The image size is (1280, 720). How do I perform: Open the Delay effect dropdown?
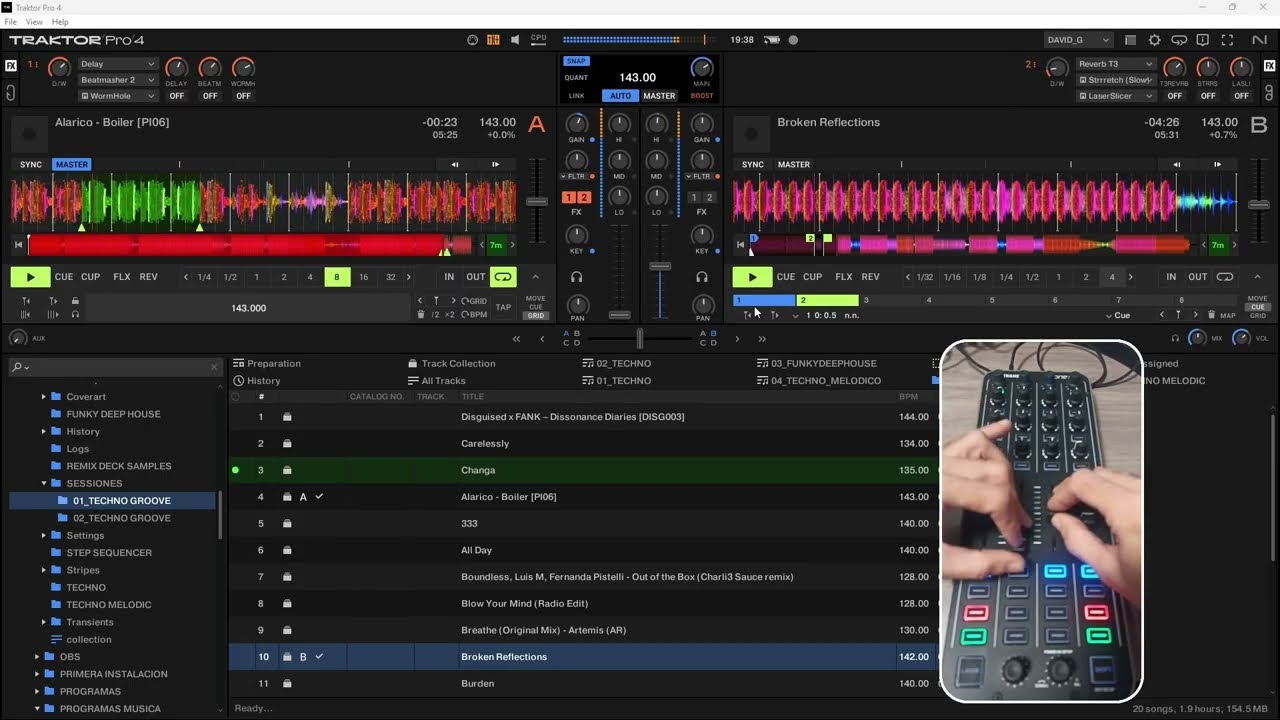pyautogui.click(x=118, y=64)
